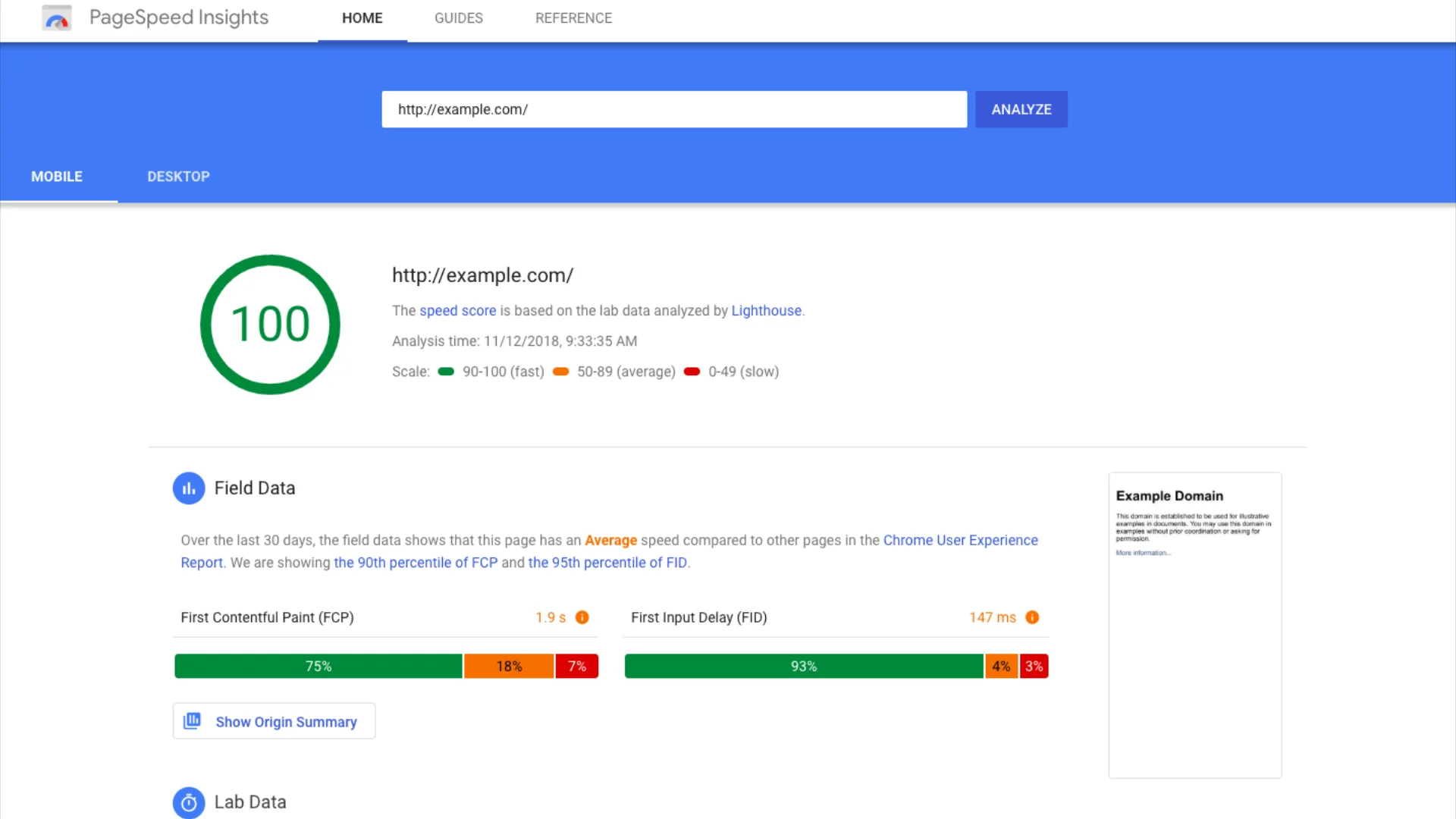
Task: Click the Field Data bar chart icon
Action: tap(189, 488)
